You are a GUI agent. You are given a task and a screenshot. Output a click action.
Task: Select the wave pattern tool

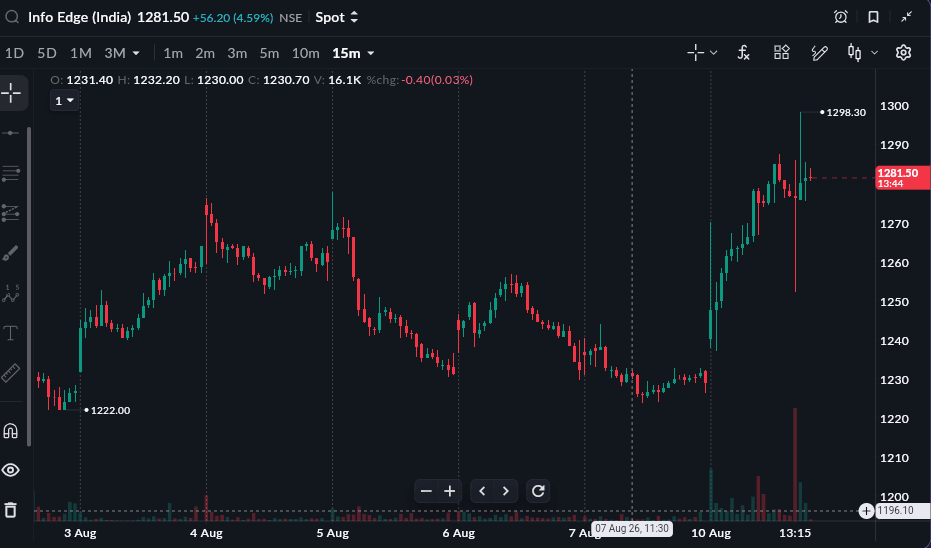point(11,293)
